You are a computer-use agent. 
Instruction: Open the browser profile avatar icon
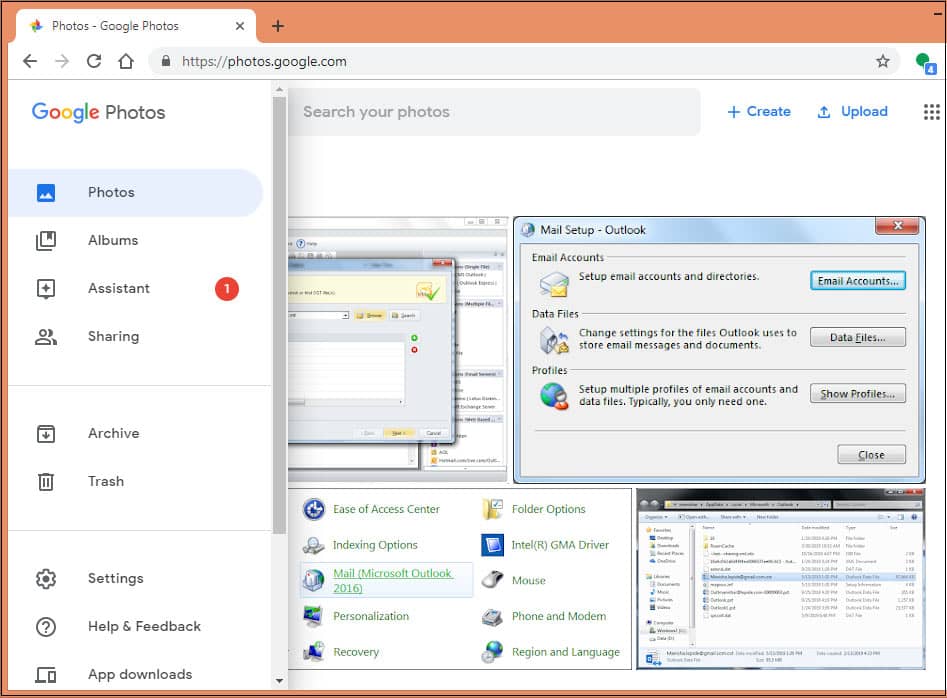pos(925,63)
